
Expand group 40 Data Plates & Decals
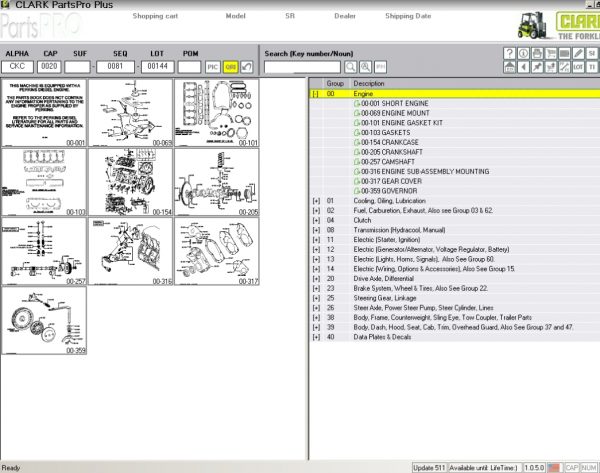click(x=316, y=337)
